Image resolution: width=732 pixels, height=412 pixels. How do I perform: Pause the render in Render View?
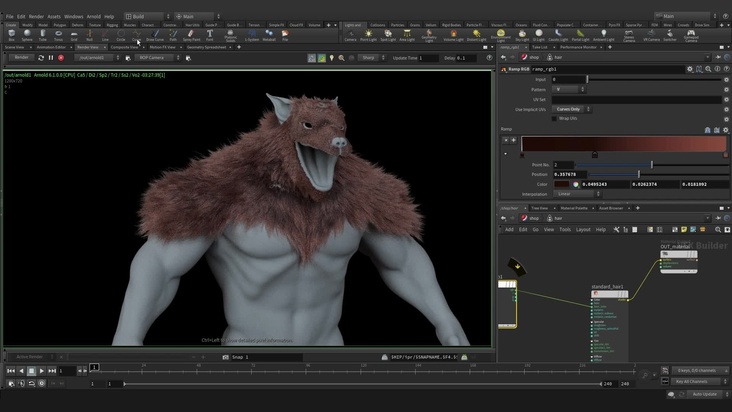coord(51,57)
